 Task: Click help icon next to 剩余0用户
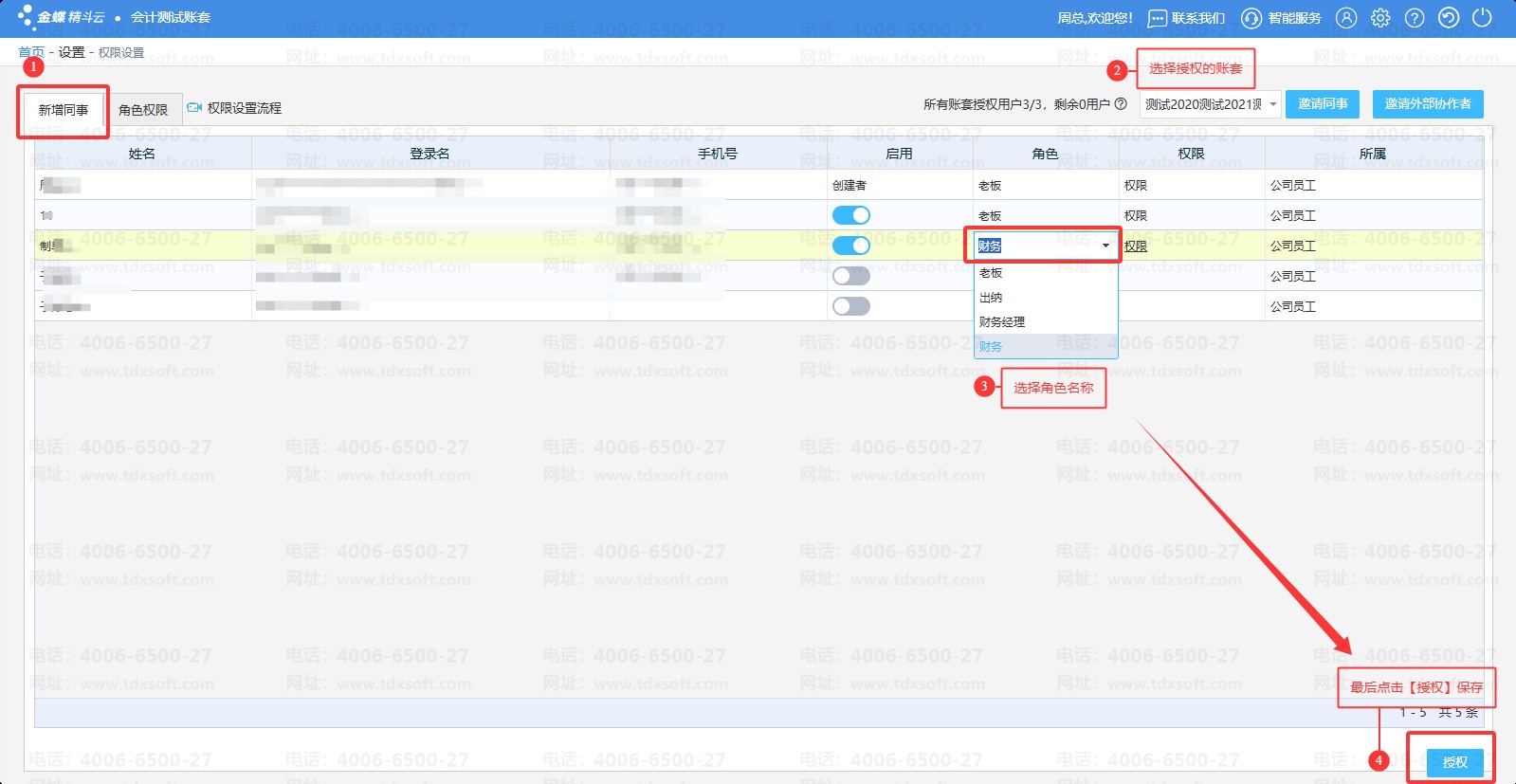pyautogui.click(x=1121, y=104)
